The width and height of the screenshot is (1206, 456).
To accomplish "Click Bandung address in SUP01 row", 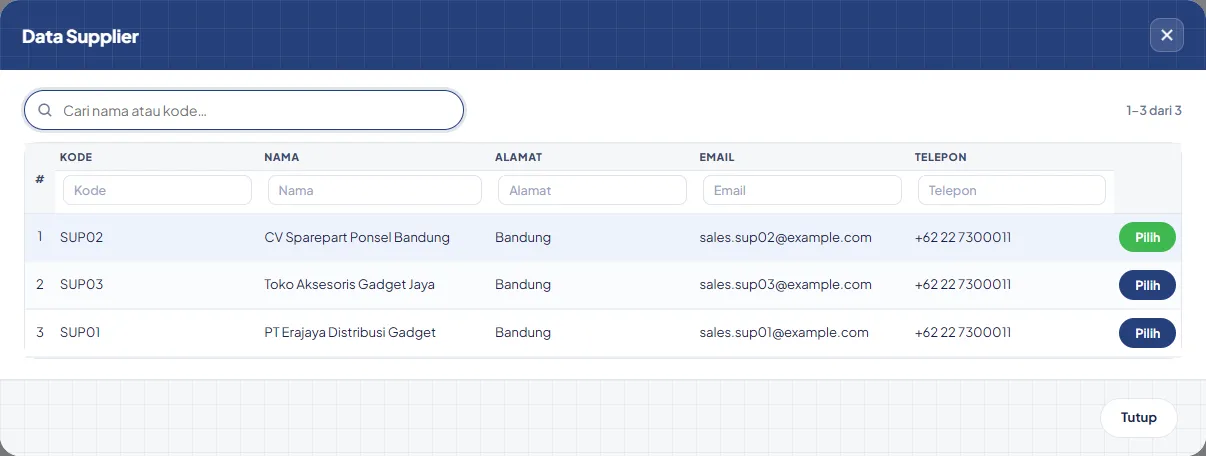I will pos(523,333).
